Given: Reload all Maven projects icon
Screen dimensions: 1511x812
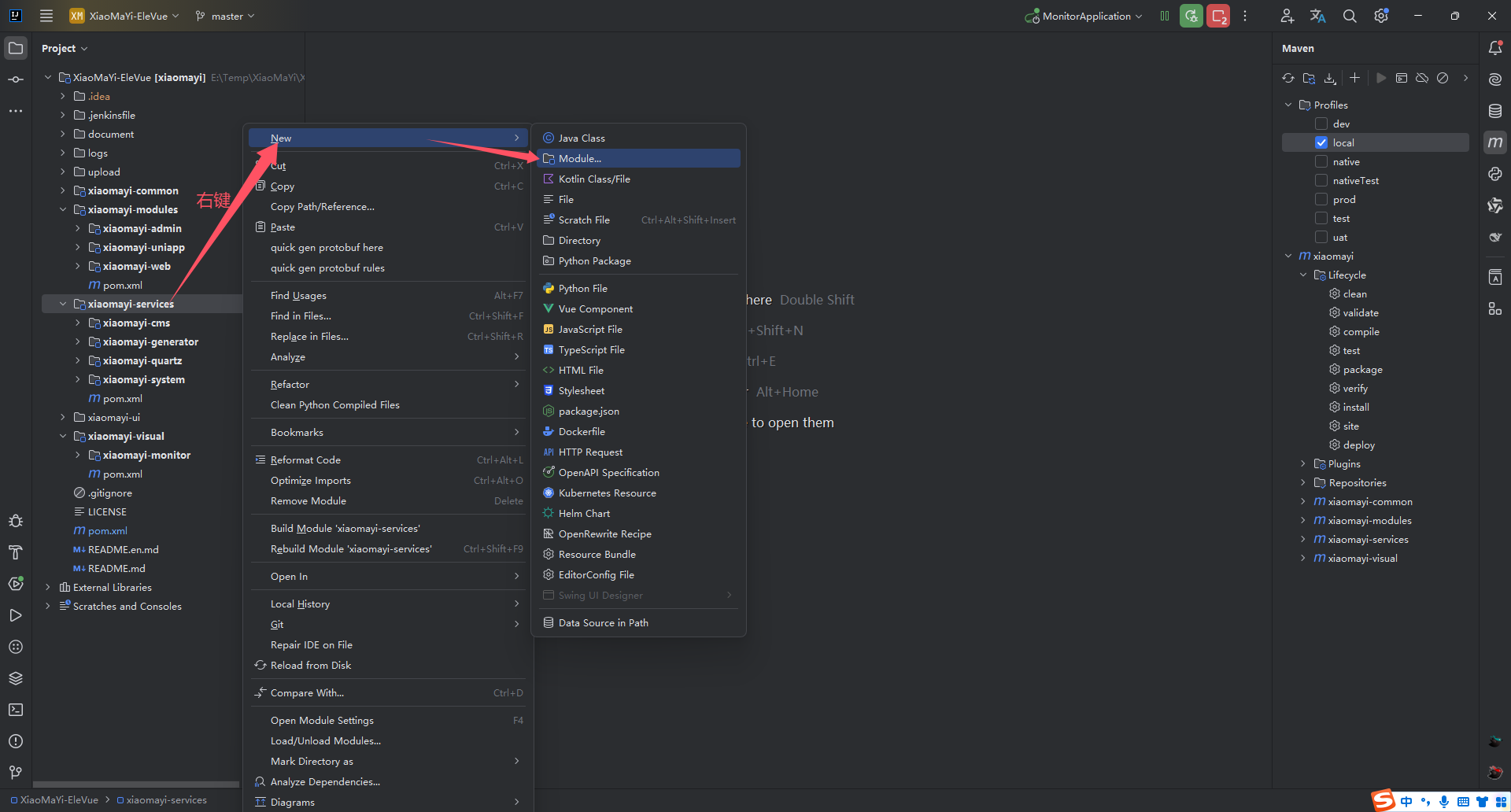Looking at the screenshot, I should 1287,78.
